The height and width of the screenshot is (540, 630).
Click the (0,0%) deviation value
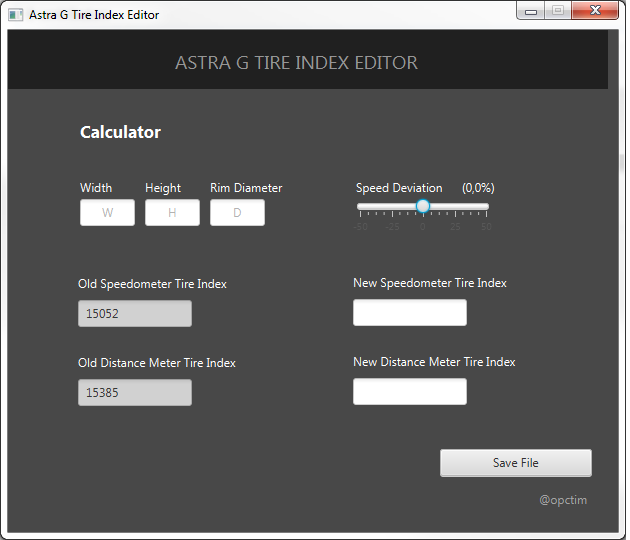478,188
